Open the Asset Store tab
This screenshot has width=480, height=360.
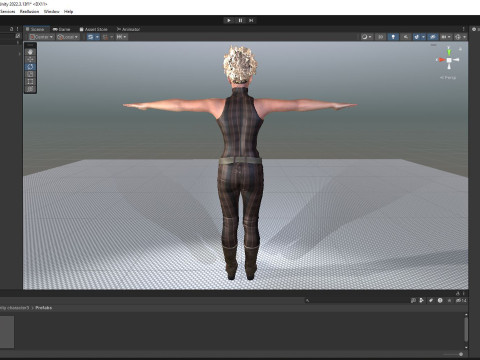93,29
